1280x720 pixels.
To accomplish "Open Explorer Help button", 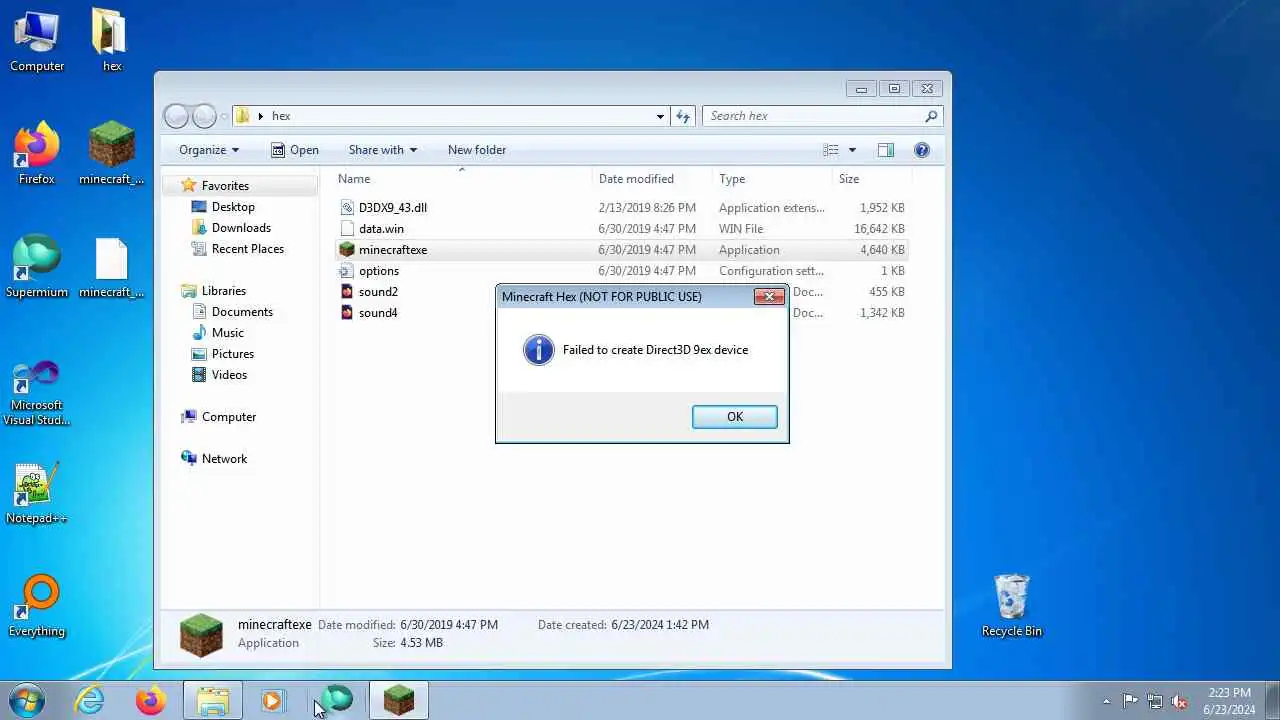I will pos(922,150).
